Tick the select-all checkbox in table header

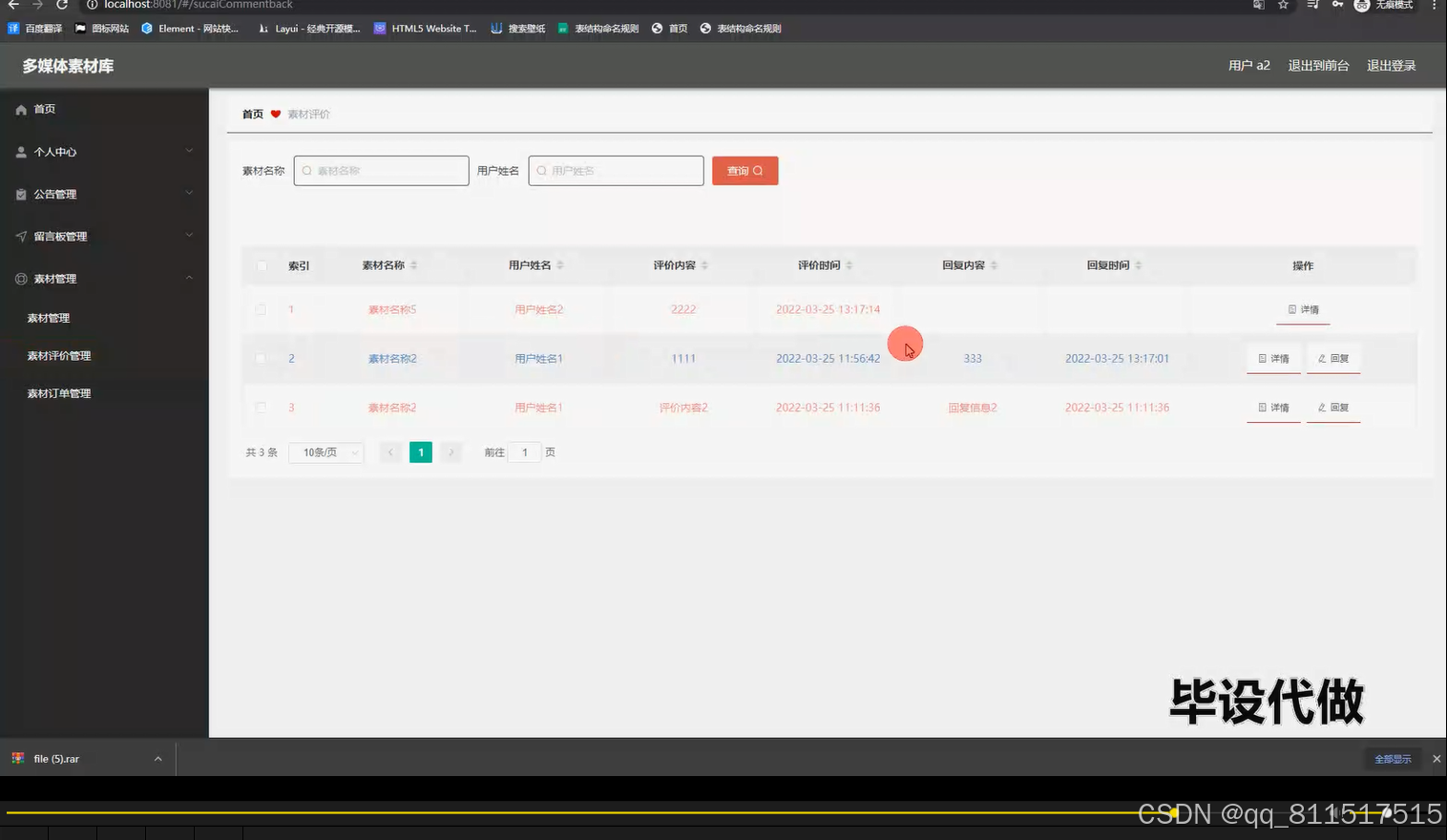262,265
